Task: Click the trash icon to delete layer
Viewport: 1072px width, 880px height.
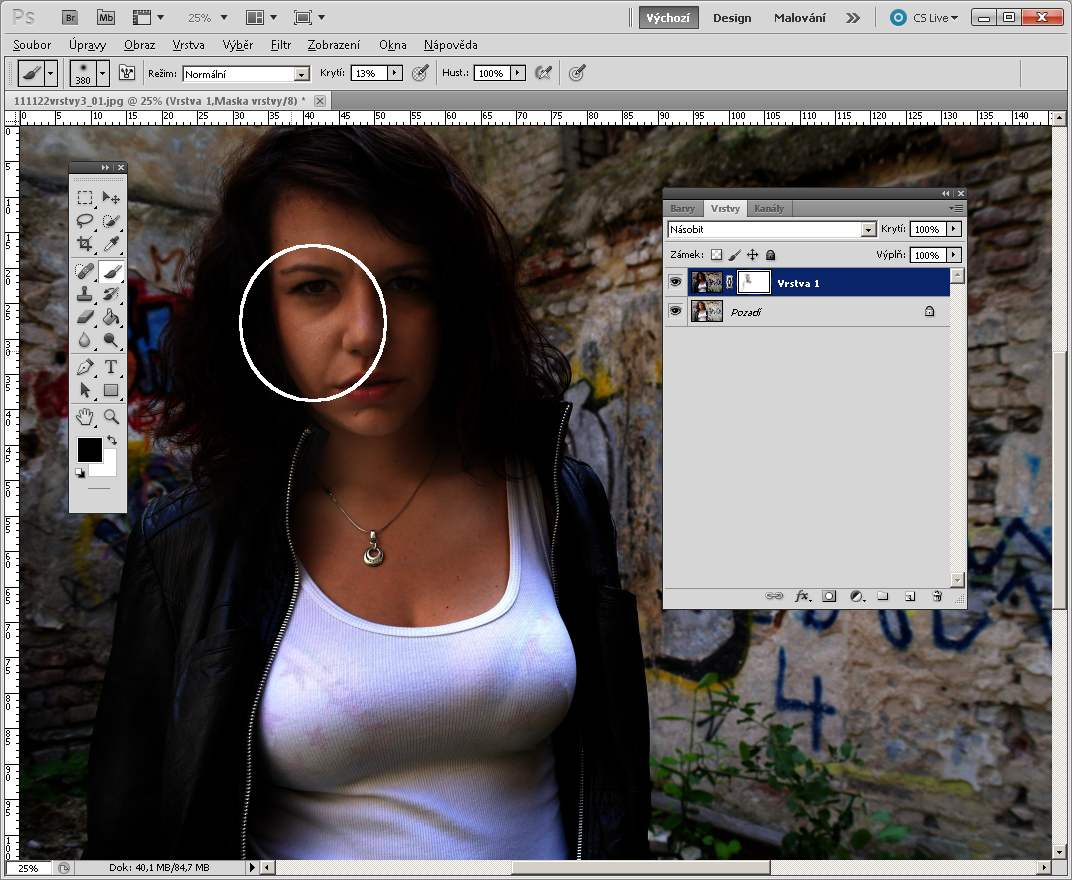Action: coord(937,596)
